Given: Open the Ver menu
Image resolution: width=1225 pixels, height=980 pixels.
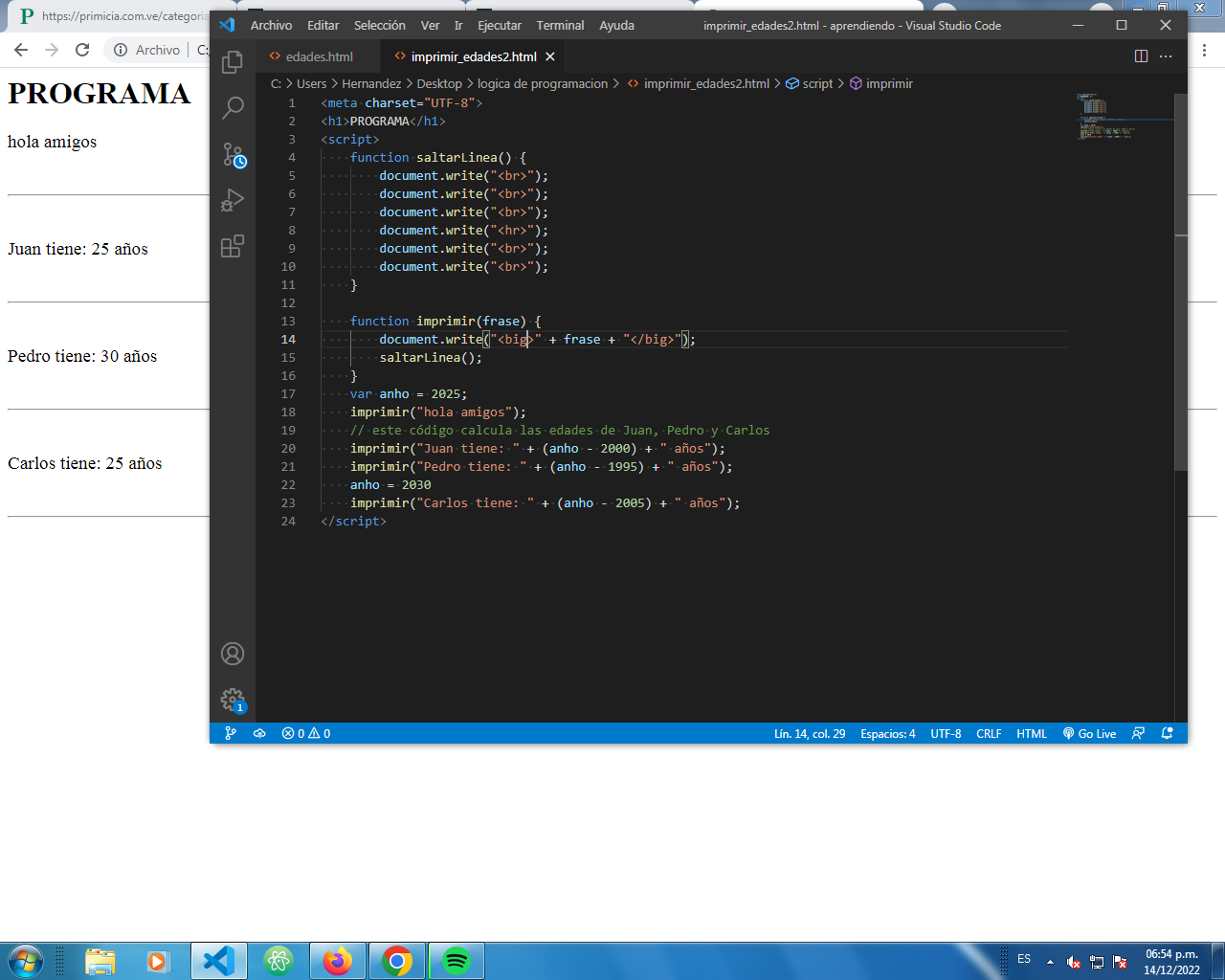Looking at the screenshot, I should pos(431,25).
